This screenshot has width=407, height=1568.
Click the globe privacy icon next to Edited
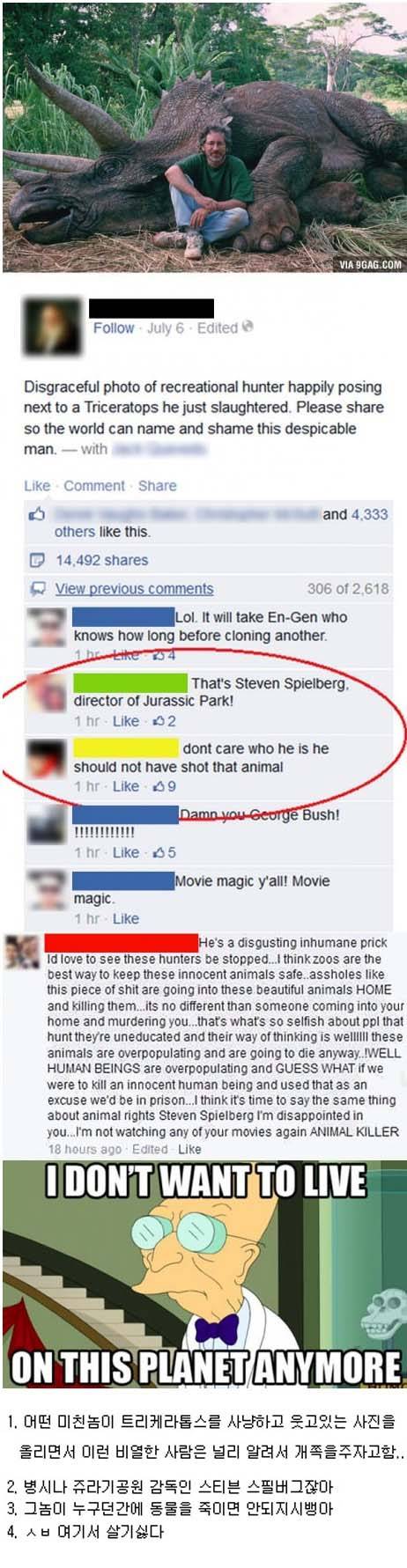click(x=248, y=327)
